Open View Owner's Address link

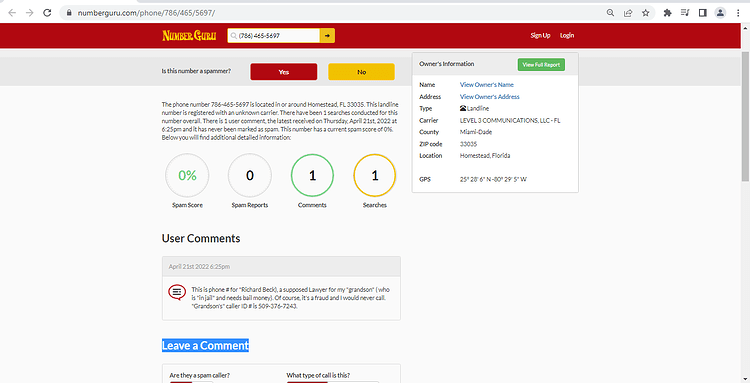coord(489,97)
